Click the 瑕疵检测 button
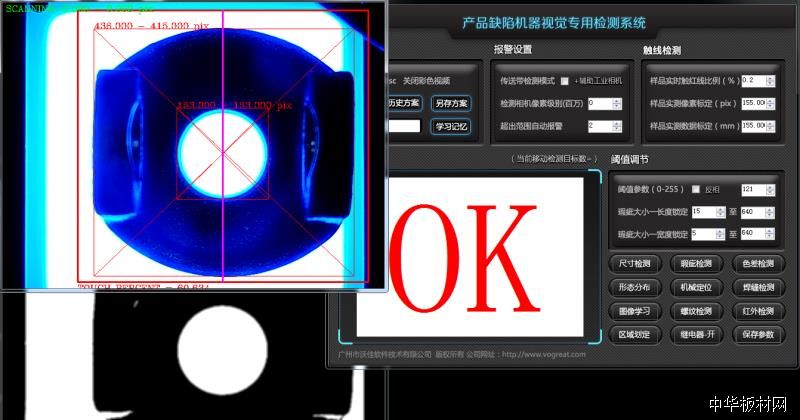The height and width of the screenshot is (420, 800). coord(696,264)
